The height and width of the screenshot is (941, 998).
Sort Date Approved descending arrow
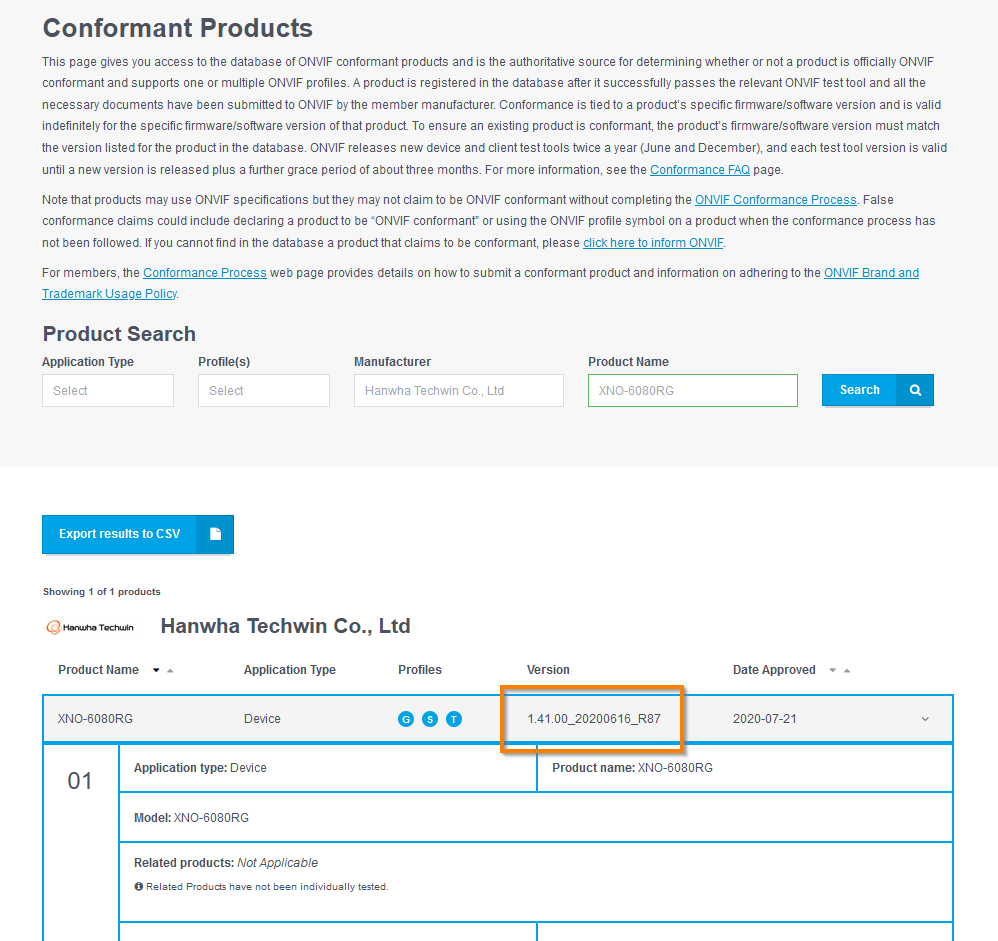833,670
